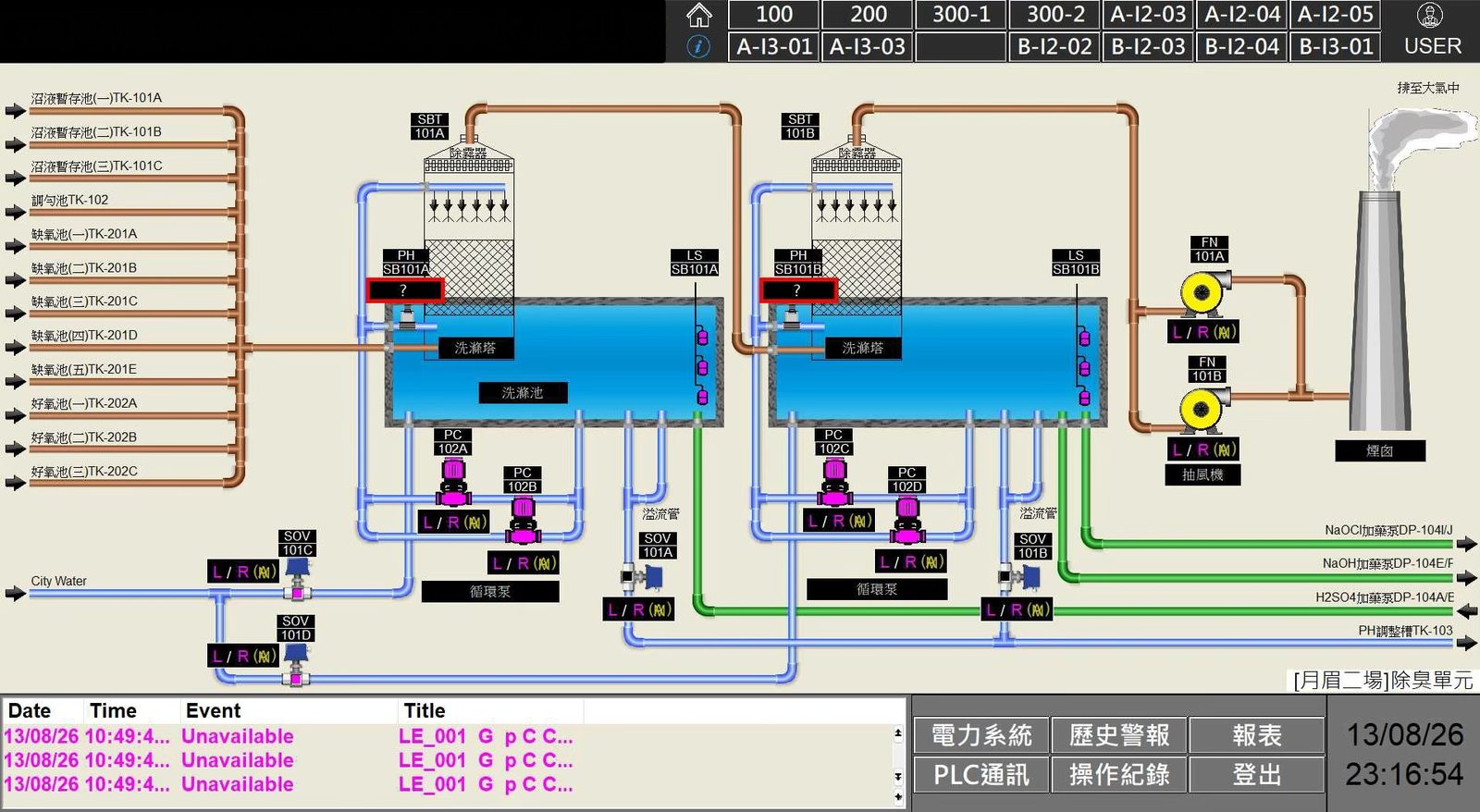Screen dimensions: 1480x812
Task: Select circulation pump PC 102D
Action: 907,521
